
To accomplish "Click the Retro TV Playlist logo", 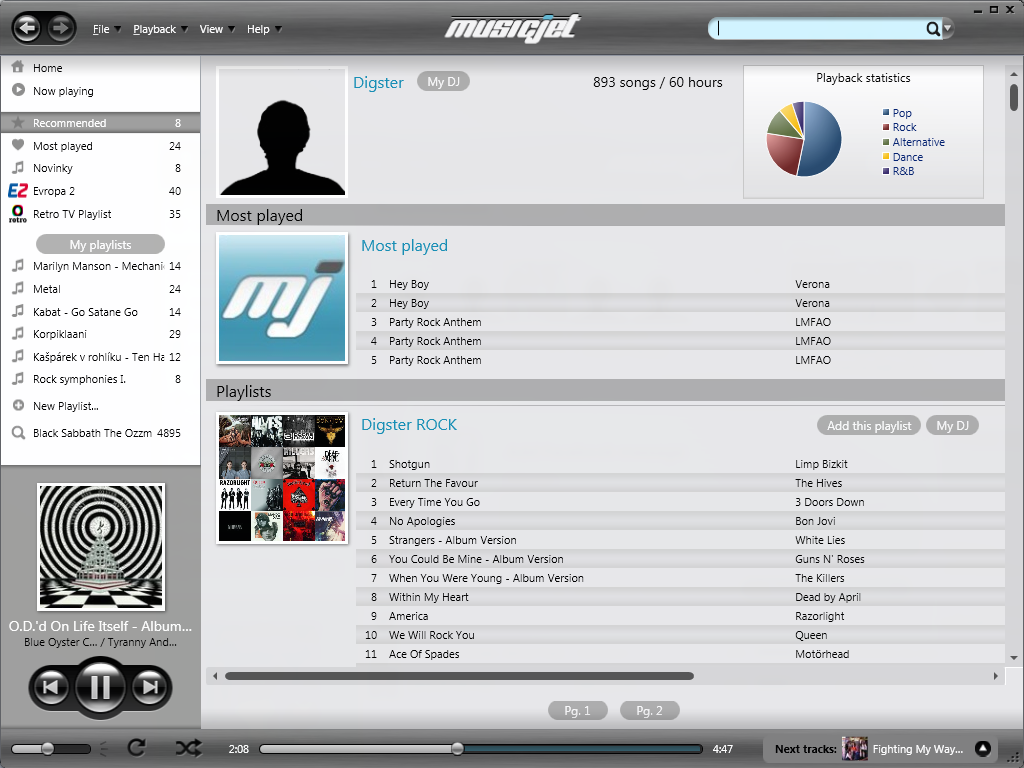I will pos(18,214).
